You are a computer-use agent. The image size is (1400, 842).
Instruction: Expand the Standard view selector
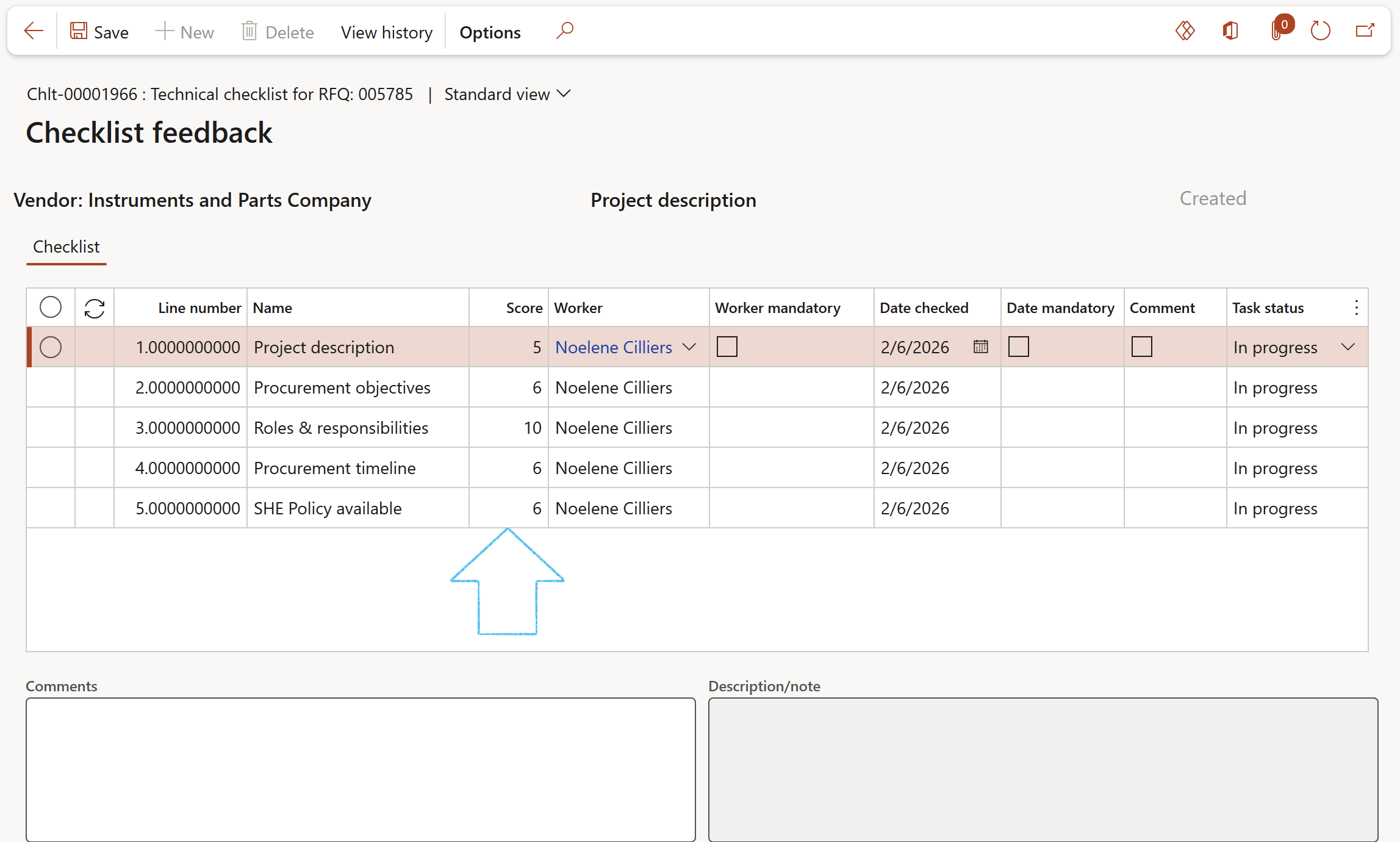tap(507, 94)
